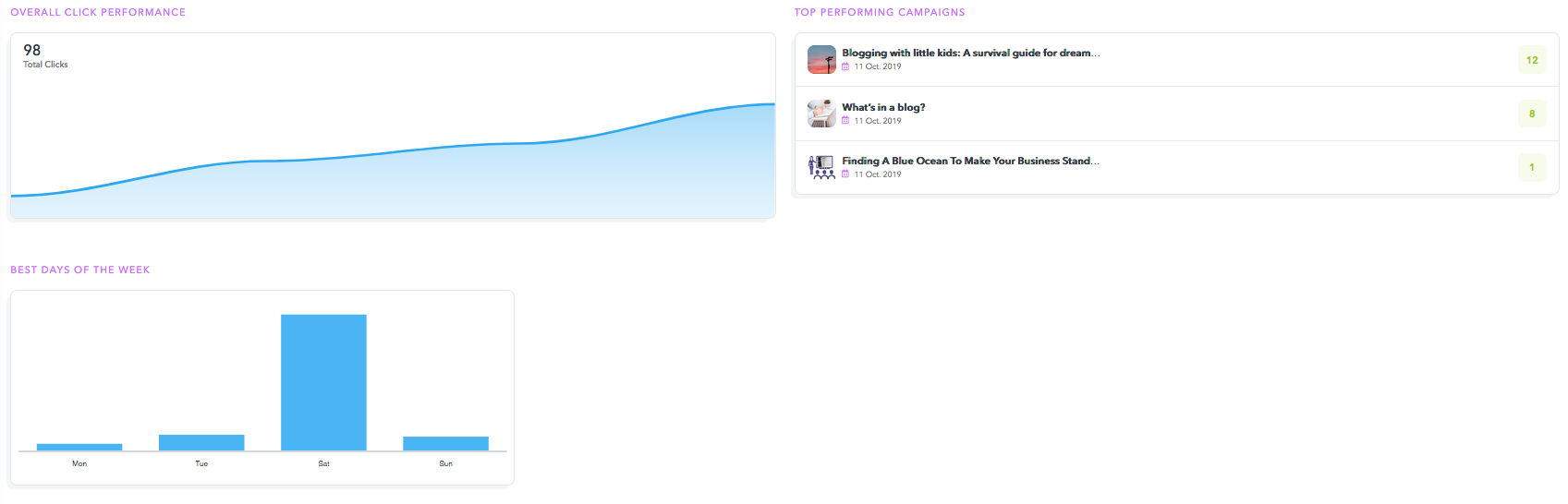The image size is (1568, 504).
Task: Click the calendar icon under Blogging with little kids
Action: [x=845, y=66]
